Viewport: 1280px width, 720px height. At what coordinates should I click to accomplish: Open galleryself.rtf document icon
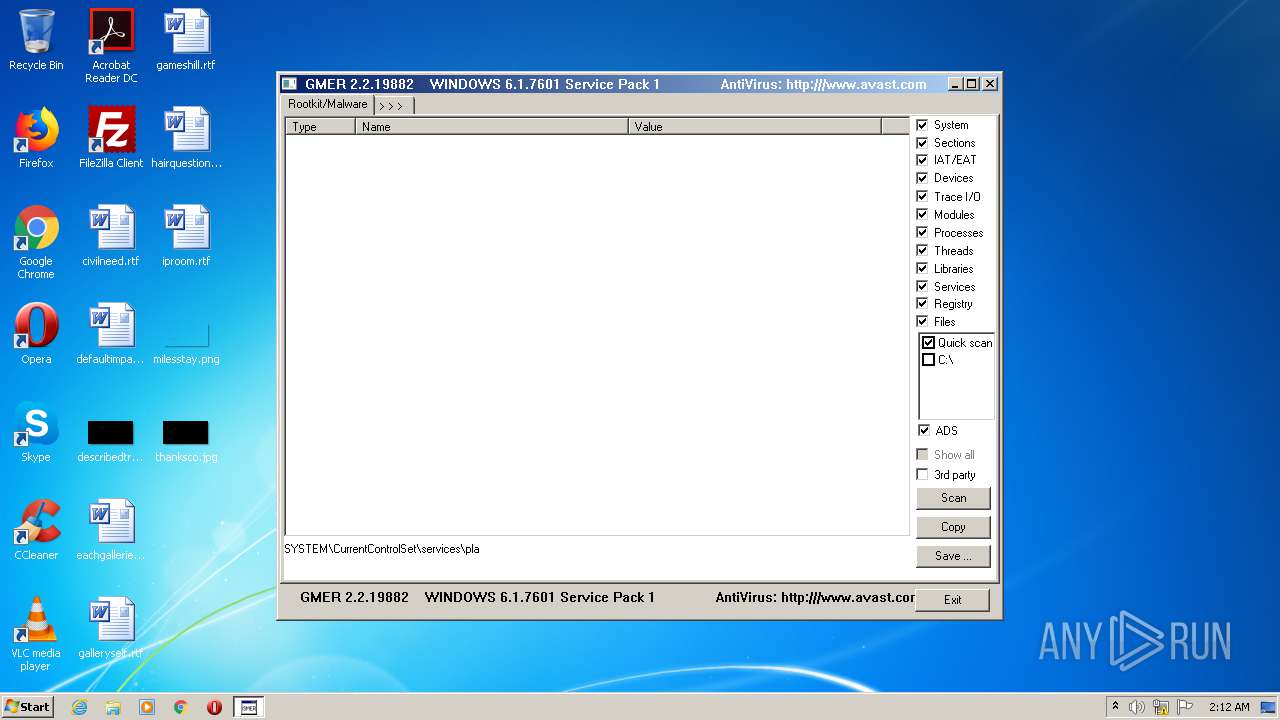click(x=111, y=628)
